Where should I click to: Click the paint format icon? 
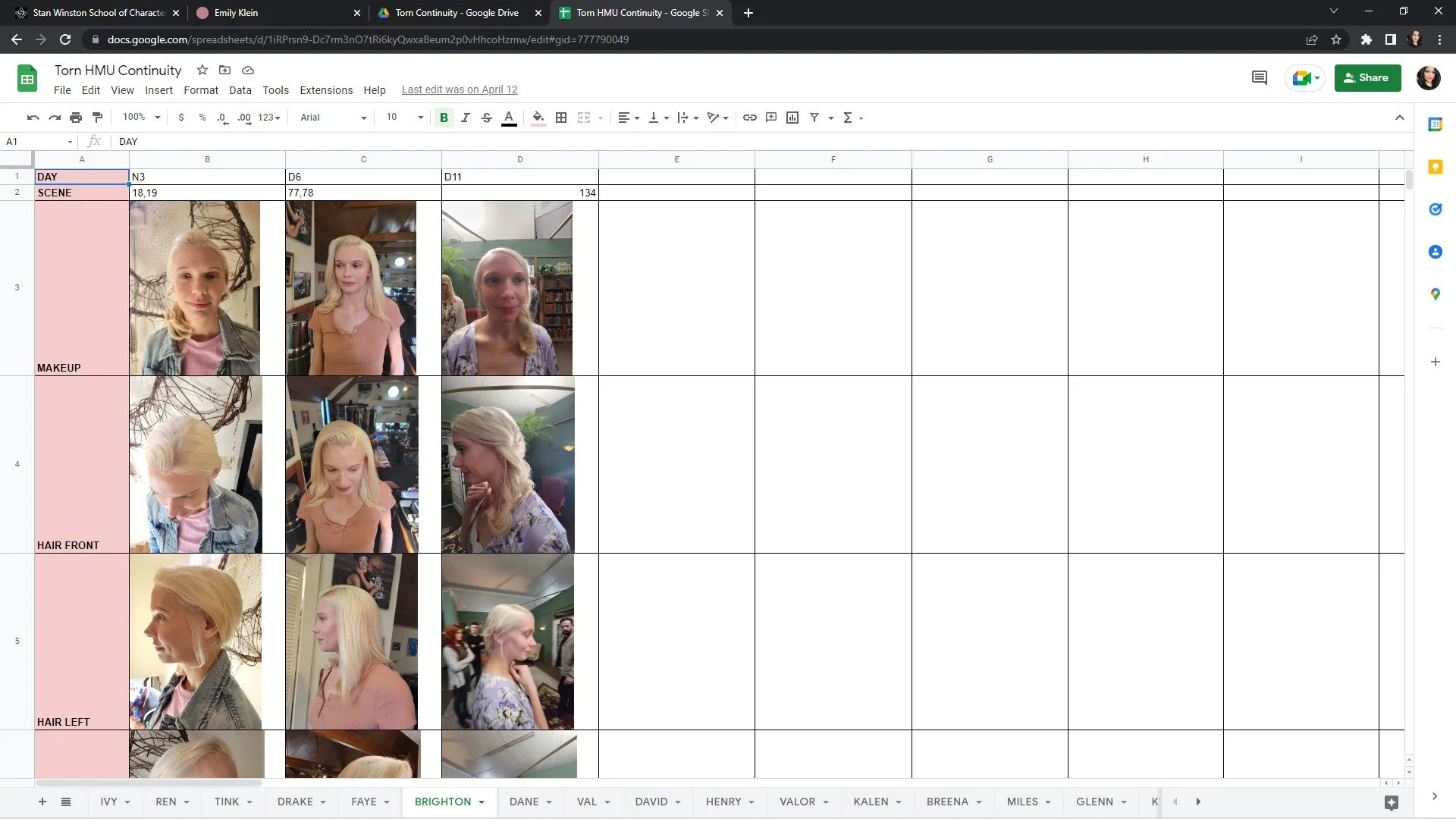tap(97, 118)
